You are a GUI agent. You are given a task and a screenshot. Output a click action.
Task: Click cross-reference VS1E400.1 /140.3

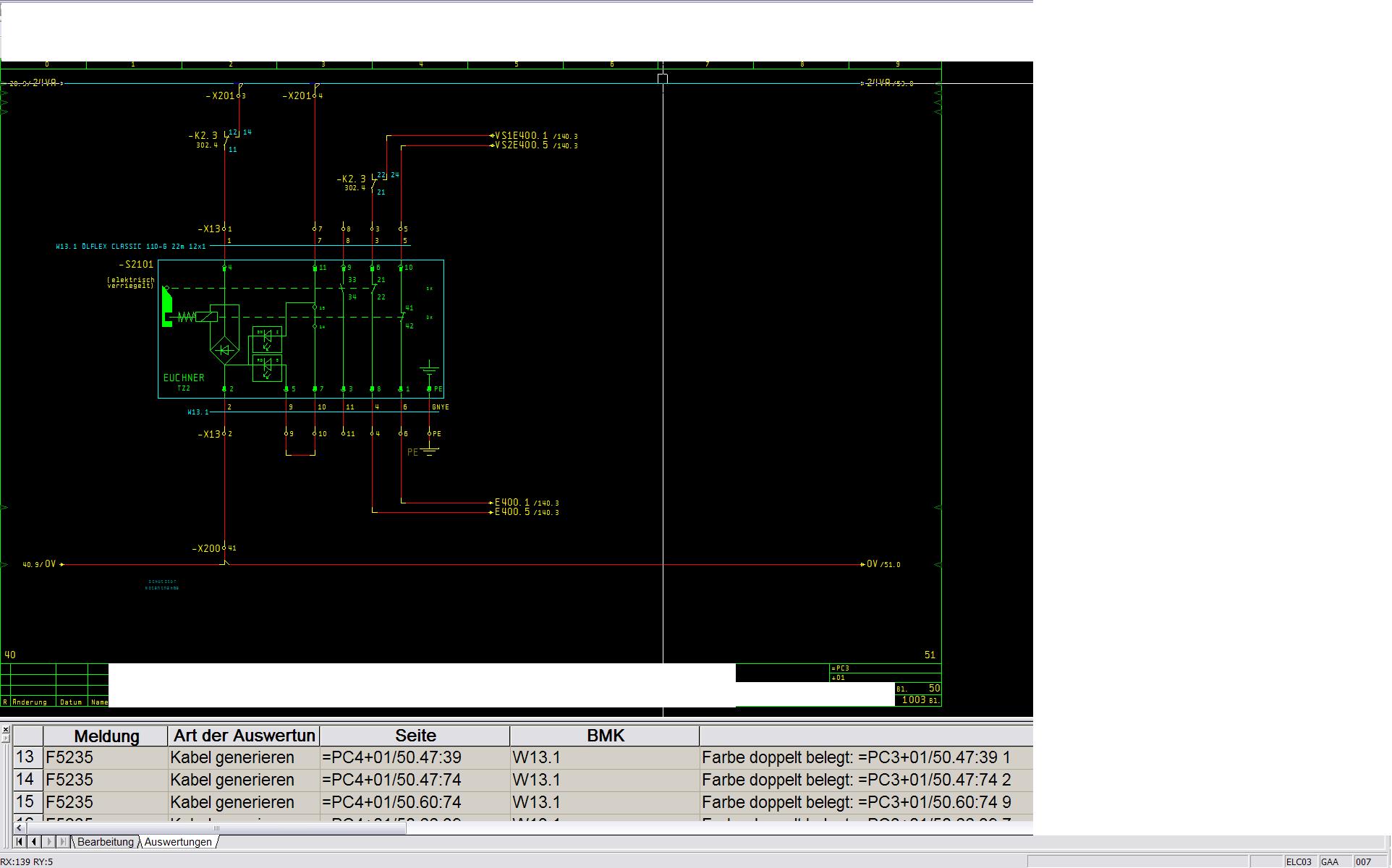click(536, 136)
